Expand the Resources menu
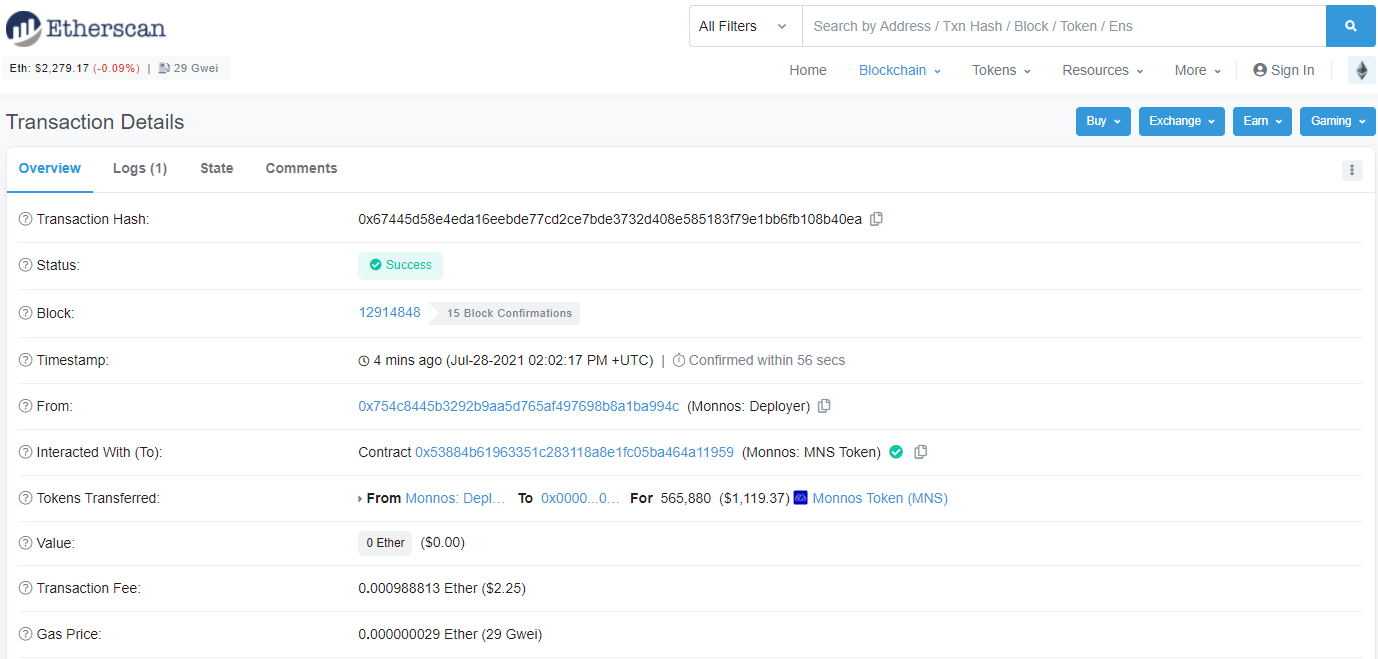 (1103, 70)
